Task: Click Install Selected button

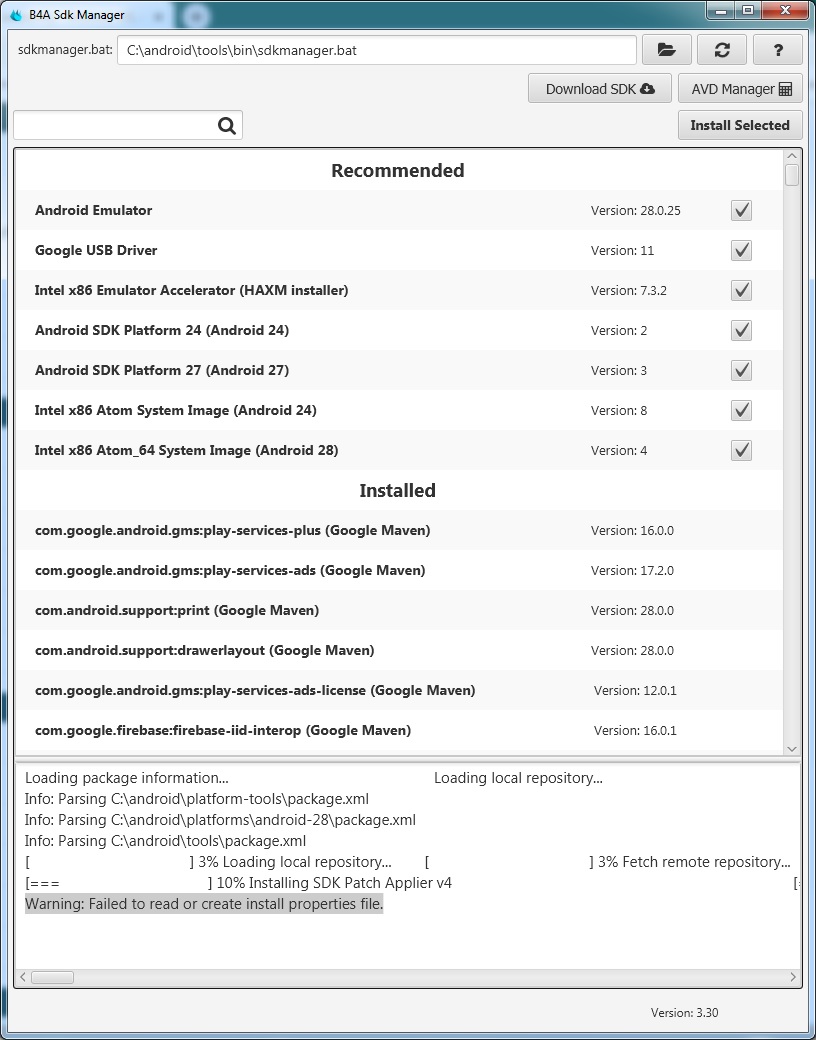Action: tap(740, 125)
